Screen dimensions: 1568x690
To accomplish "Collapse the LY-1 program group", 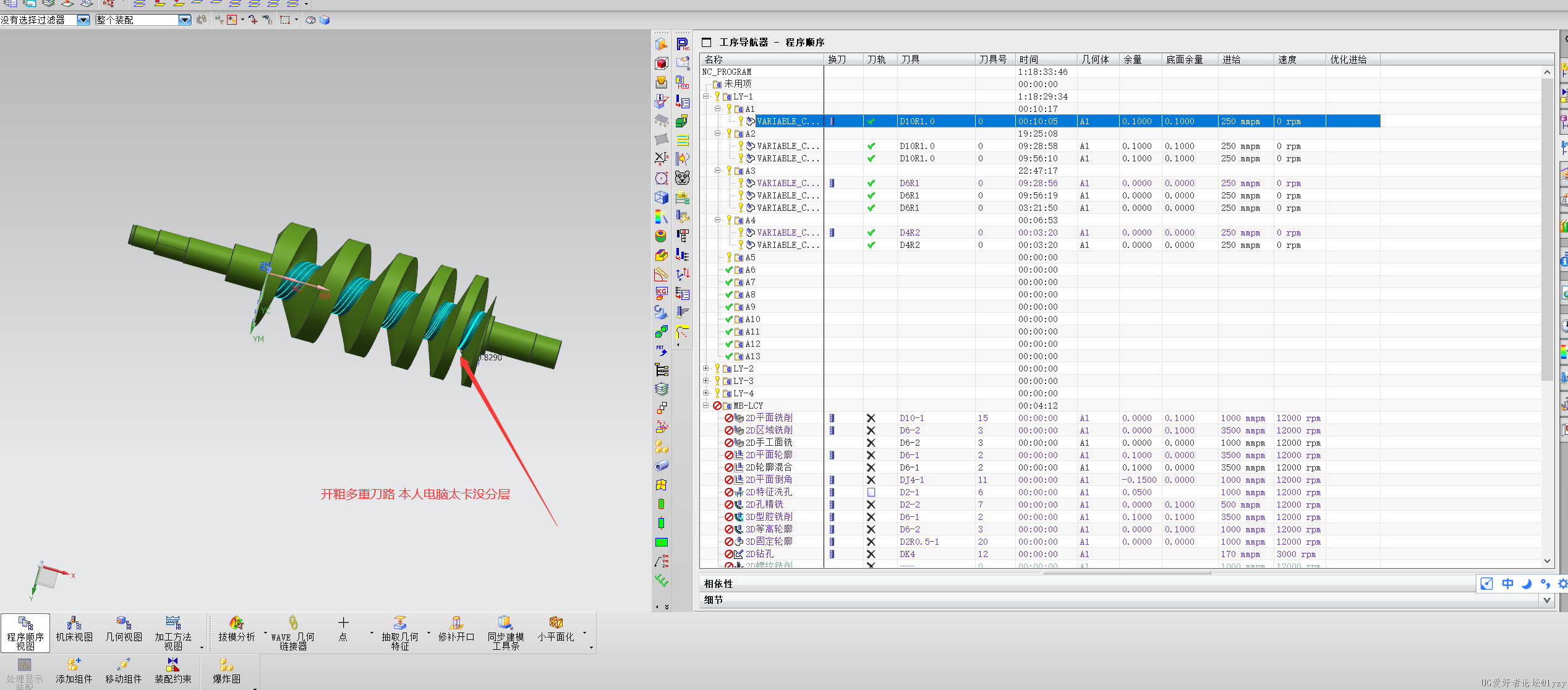I will point(706,96).
